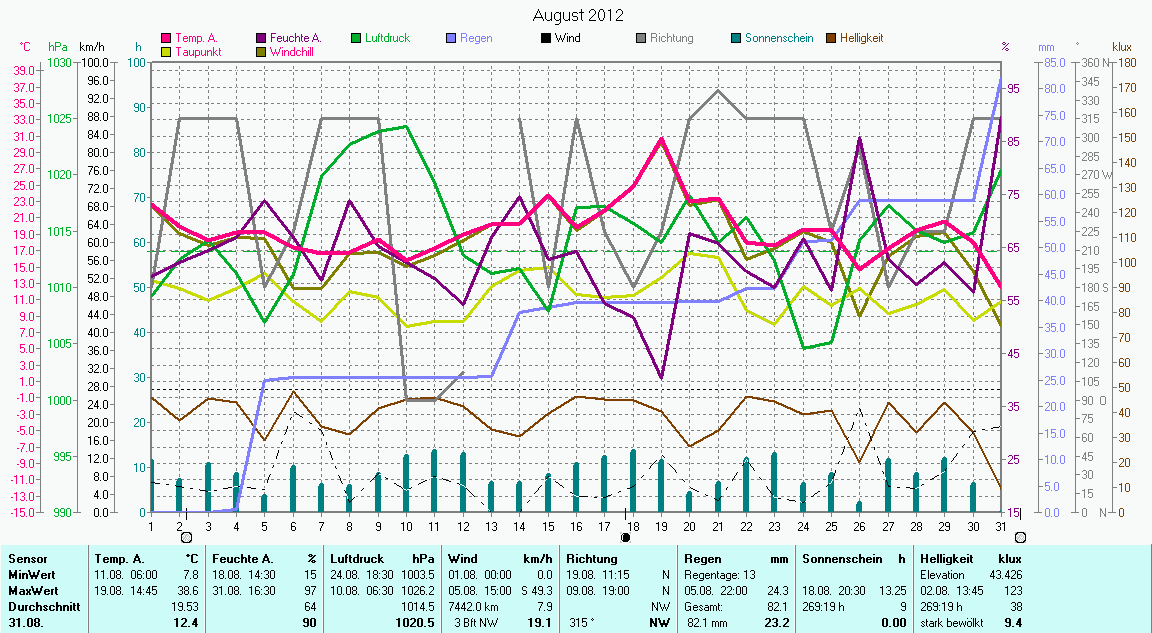The width and height of the screenshot is (1152, 633).
Task: Select the green Luftdruck legend swatch
Action: (356, 39)
